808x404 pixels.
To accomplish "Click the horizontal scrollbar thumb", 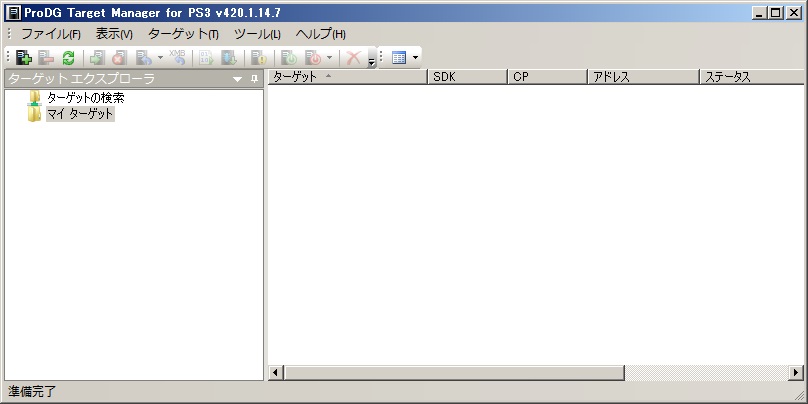I will (x=454, y=372).
